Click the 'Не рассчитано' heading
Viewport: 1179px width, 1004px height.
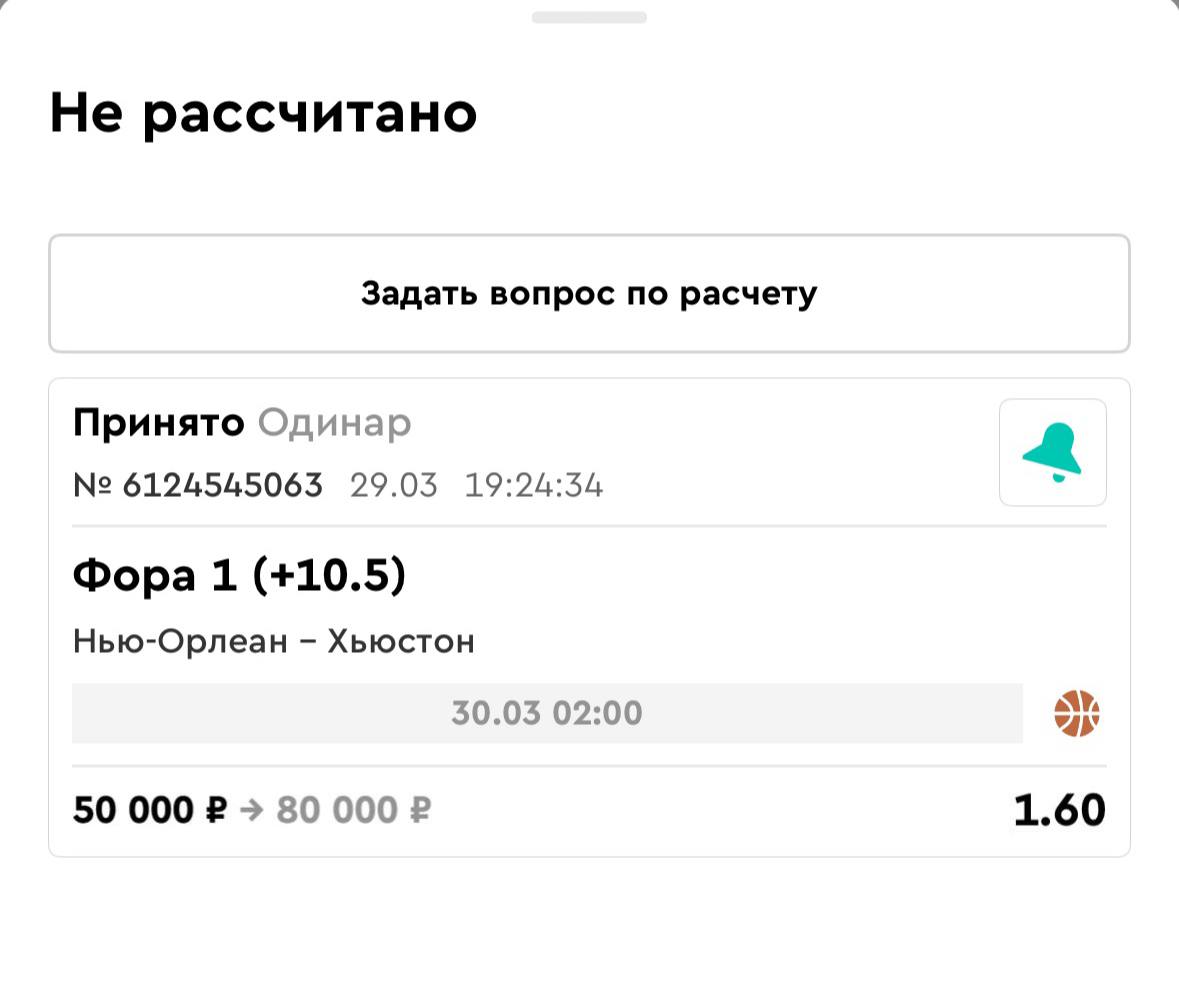coord(263,113)
